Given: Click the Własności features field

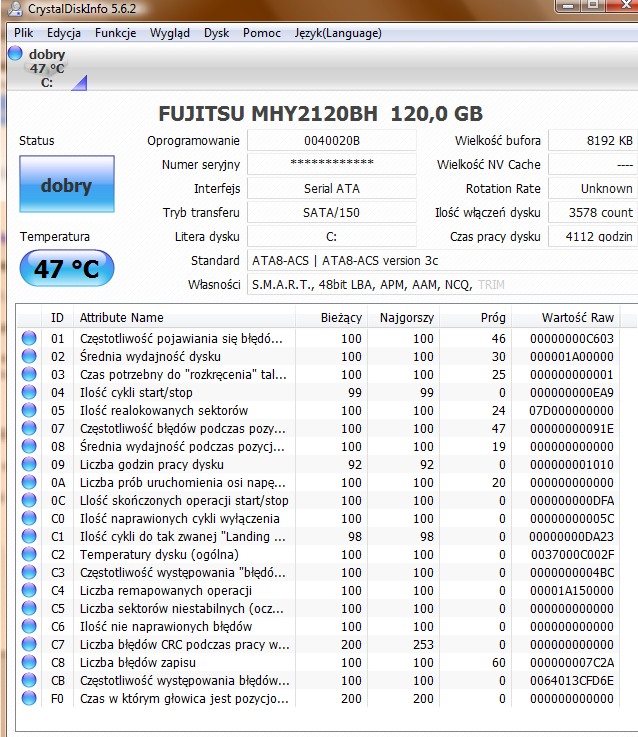Looking at the screenshot, I should click(x=442, y=284).
